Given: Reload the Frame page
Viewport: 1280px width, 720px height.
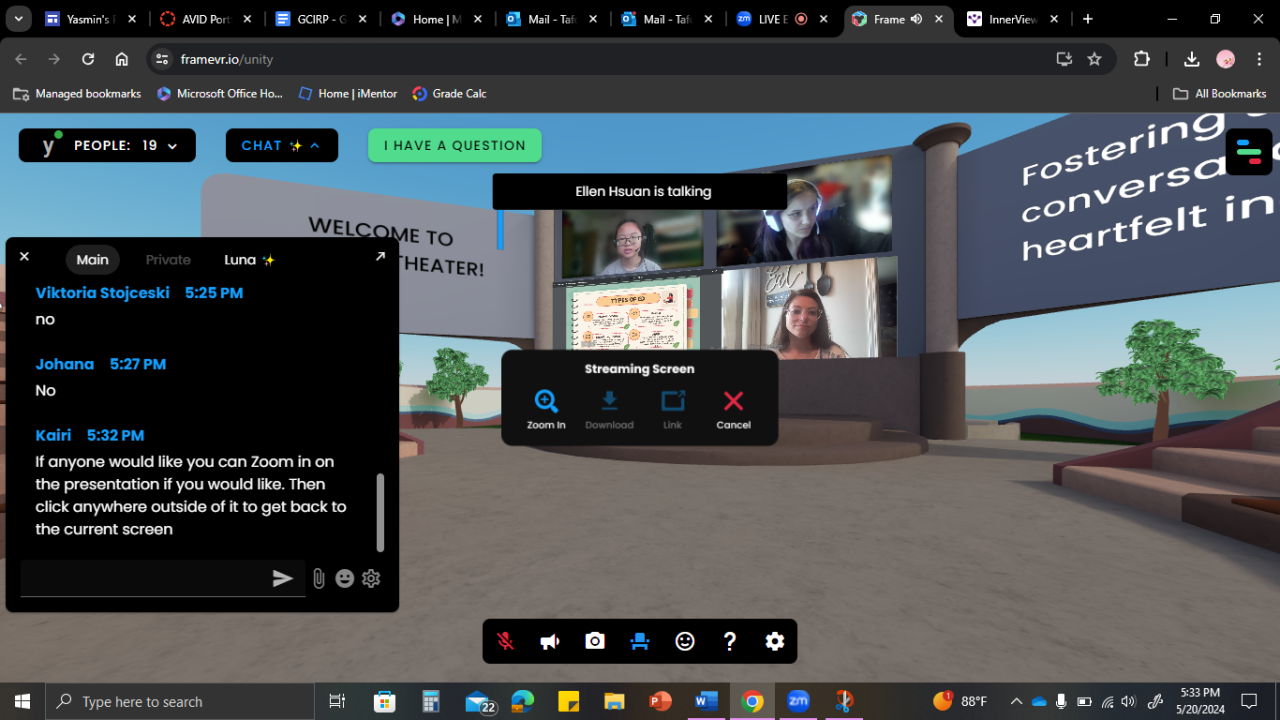Looking at the screenshot, I should coord(88,59).
